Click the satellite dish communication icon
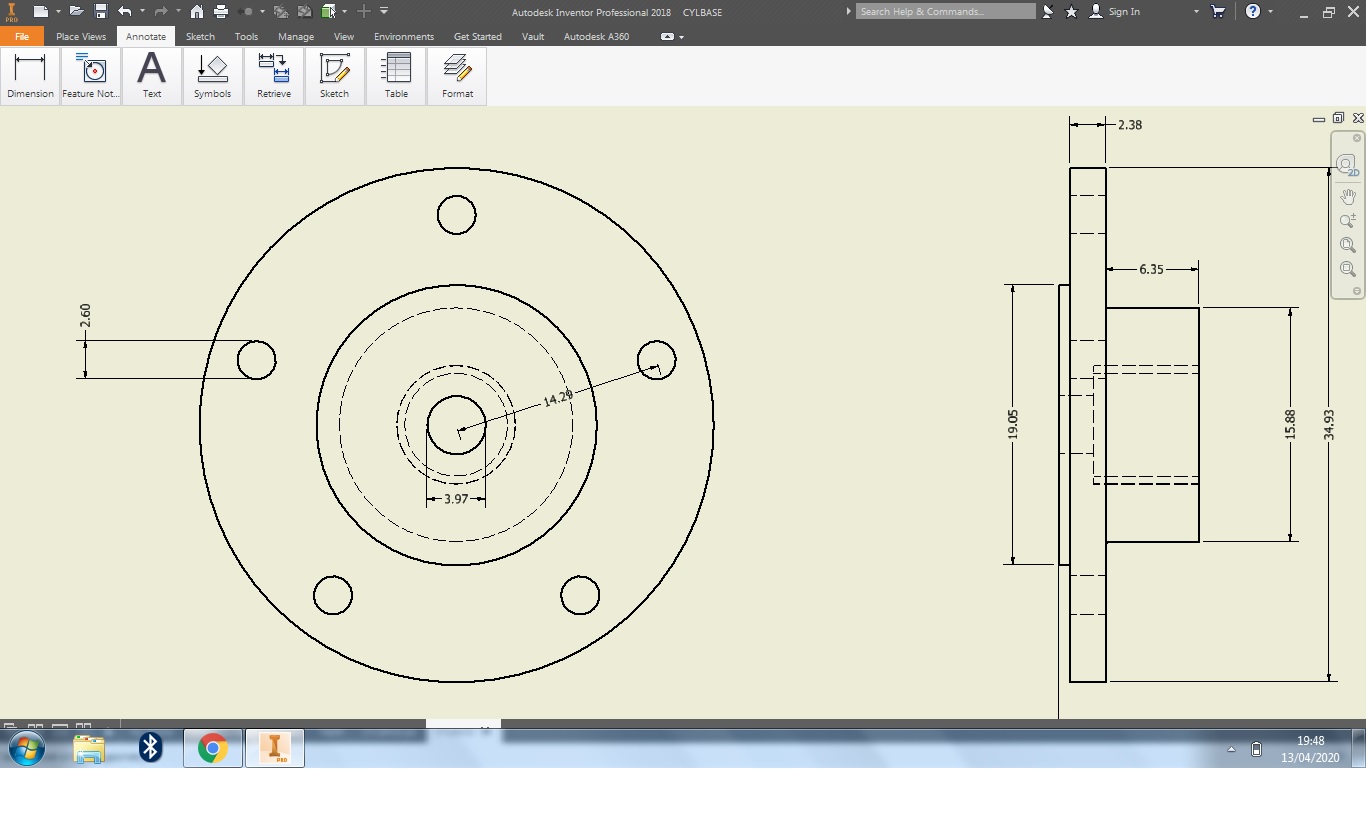Image resolution: width=1366 pixels, height=816 pixels. pyautogui.click(x=1048, y=11)
